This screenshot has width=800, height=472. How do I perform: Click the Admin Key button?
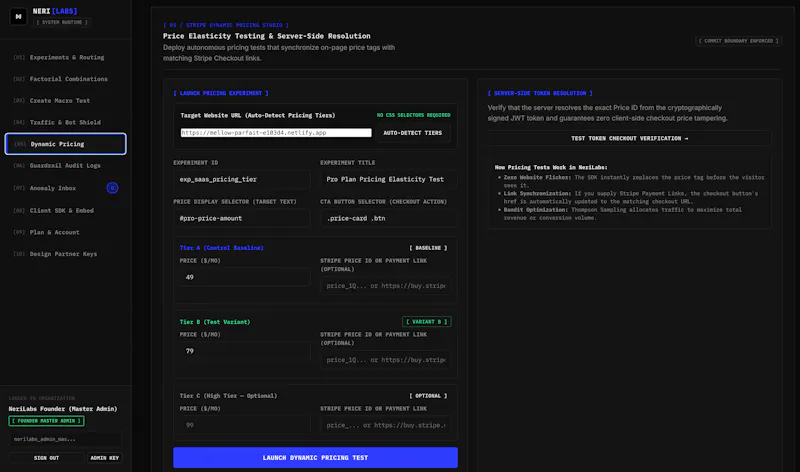[x=105, y=458]
